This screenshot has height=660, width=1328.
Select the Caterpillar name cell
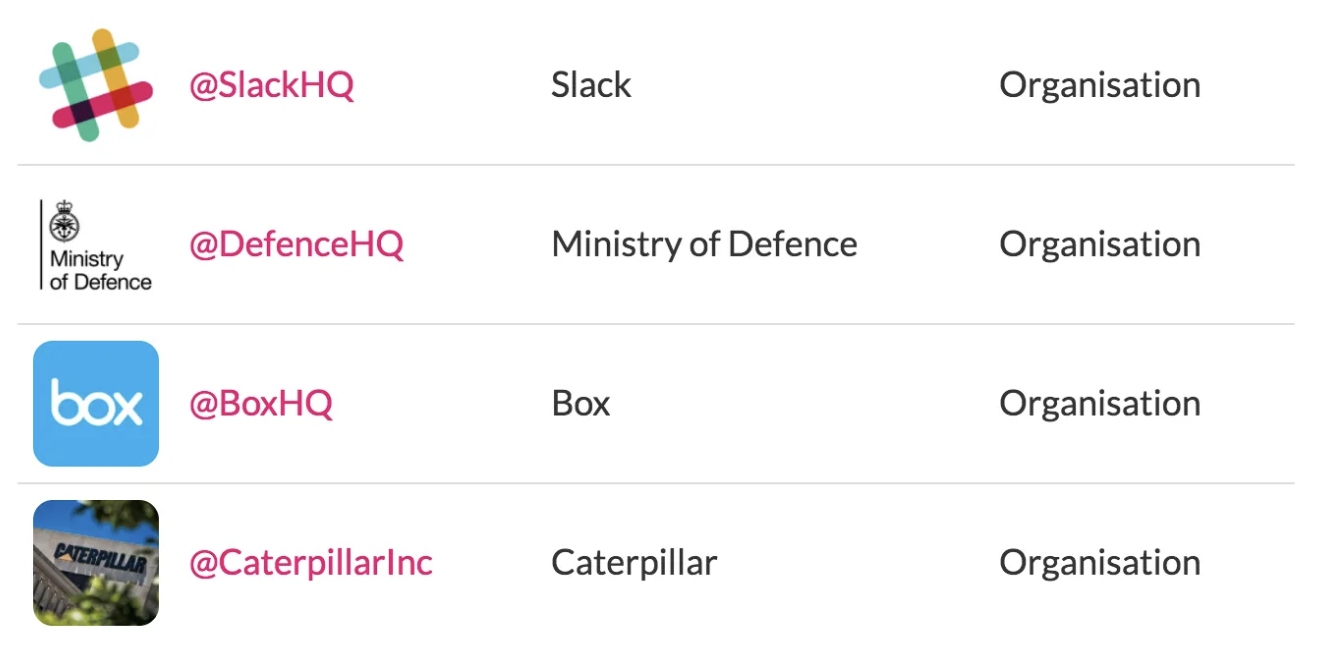tap(634, 562)
